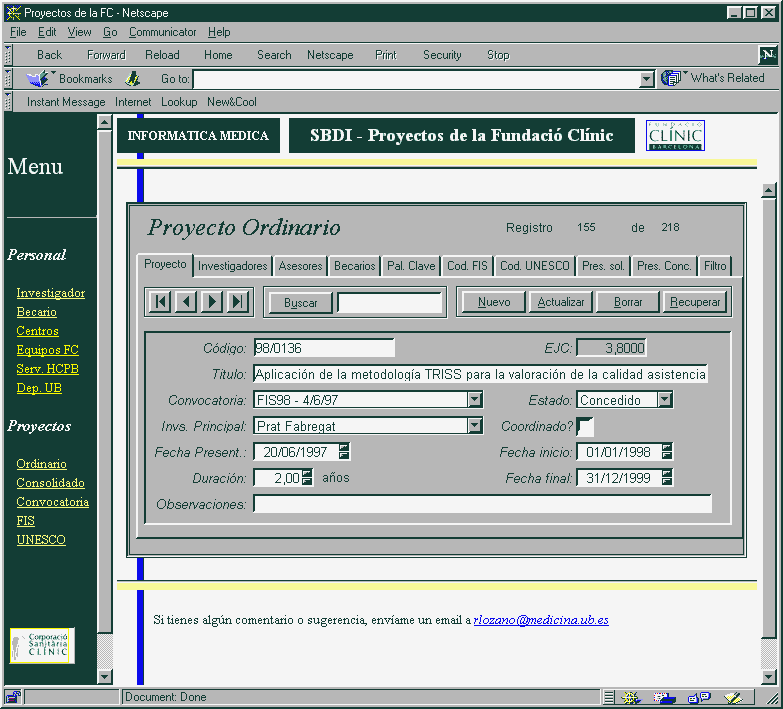Open the Communicator menu

click(163, 32)
